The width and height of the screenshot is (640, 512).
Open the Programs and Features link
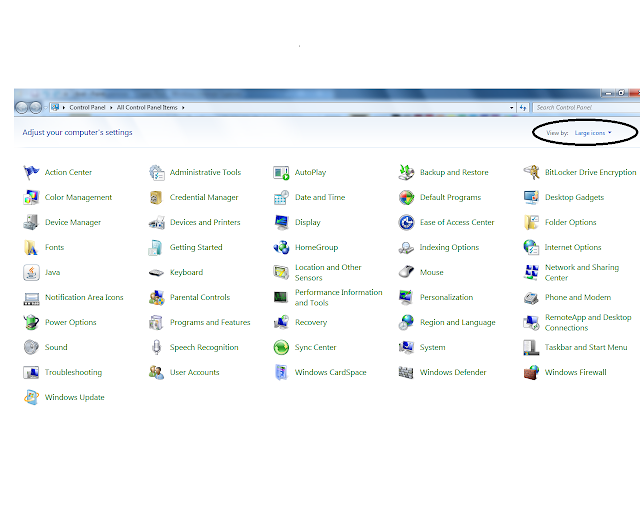(210, 322)
